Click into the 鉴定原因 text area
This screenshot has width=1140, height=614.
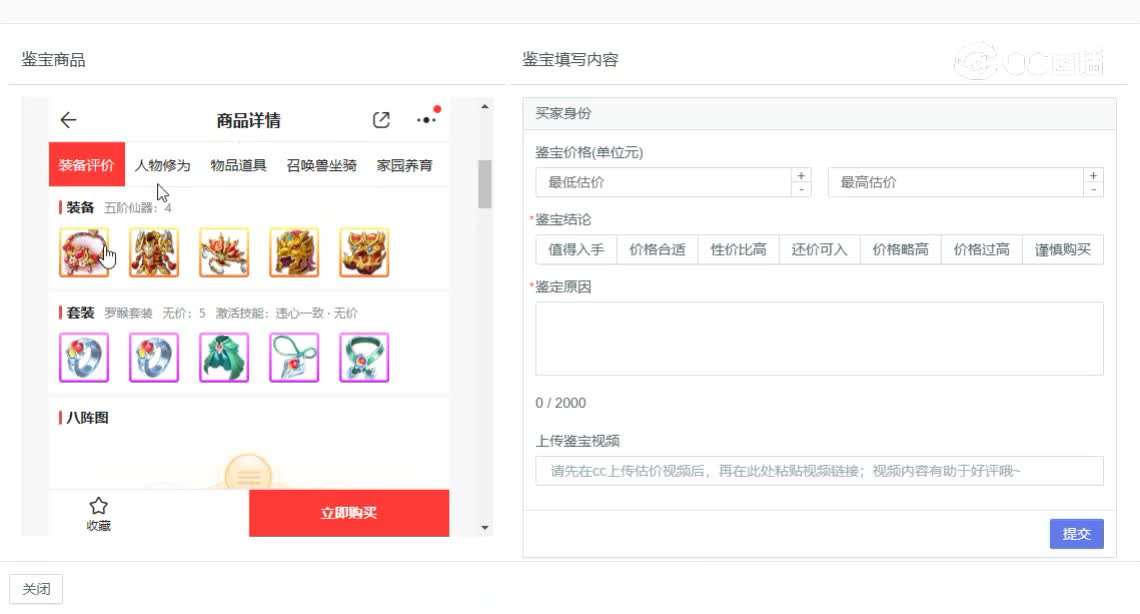tap(819, 339)
